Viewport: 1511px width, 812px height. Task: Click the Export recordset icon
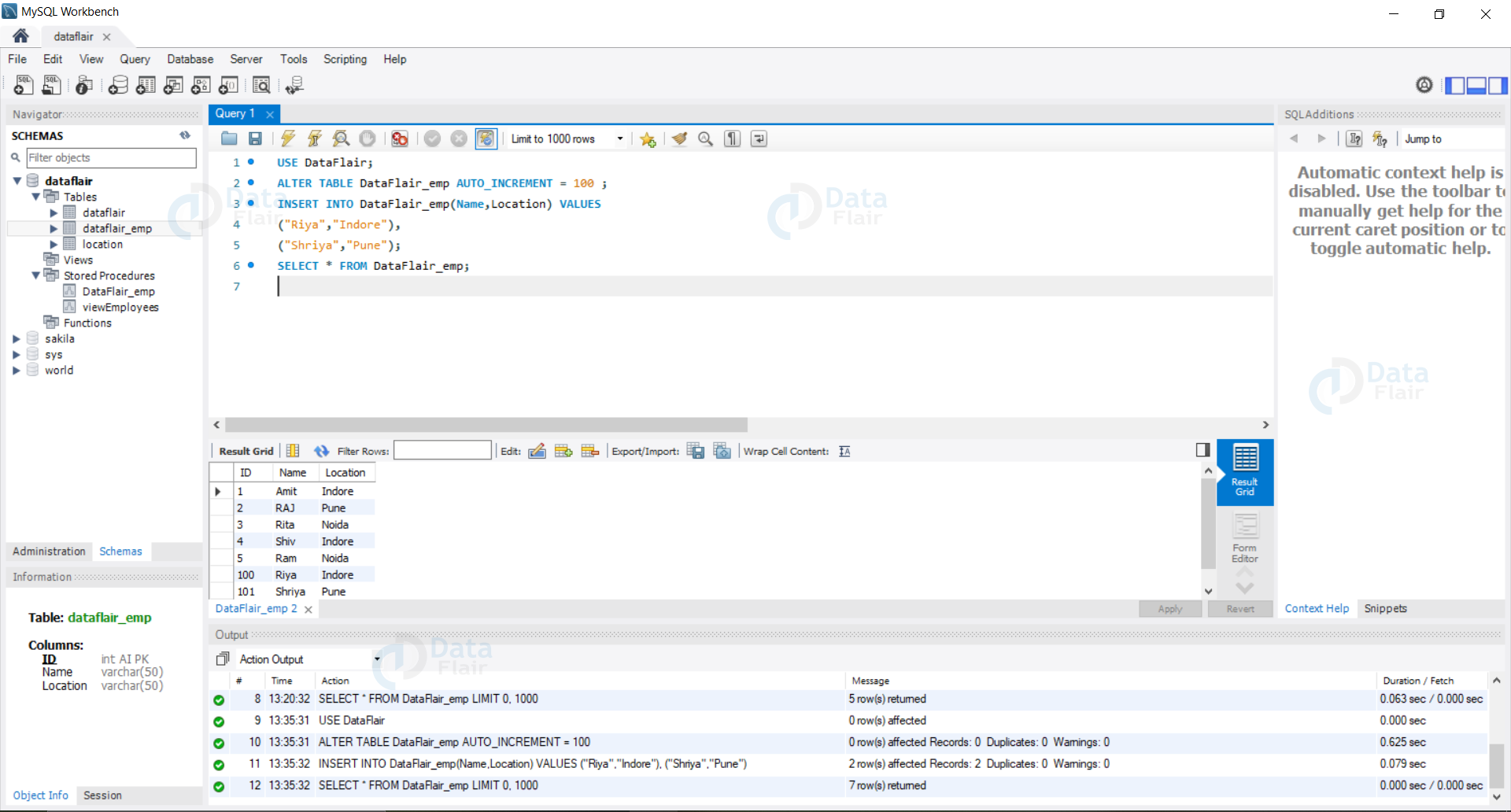click(x=696, y=451)
